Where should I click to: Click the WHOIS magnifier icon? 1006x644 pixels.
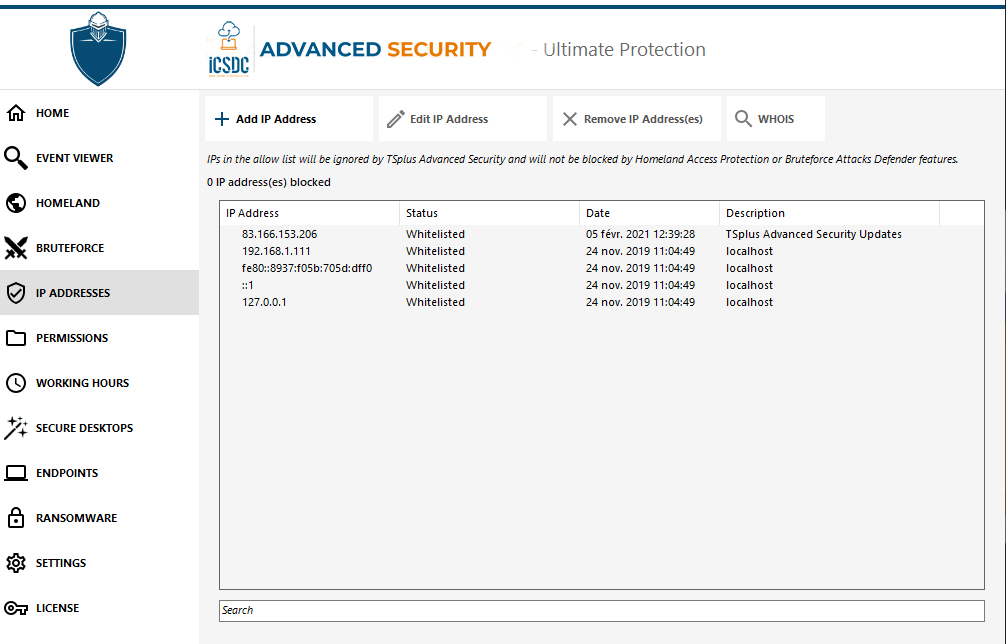click(744, 119)
